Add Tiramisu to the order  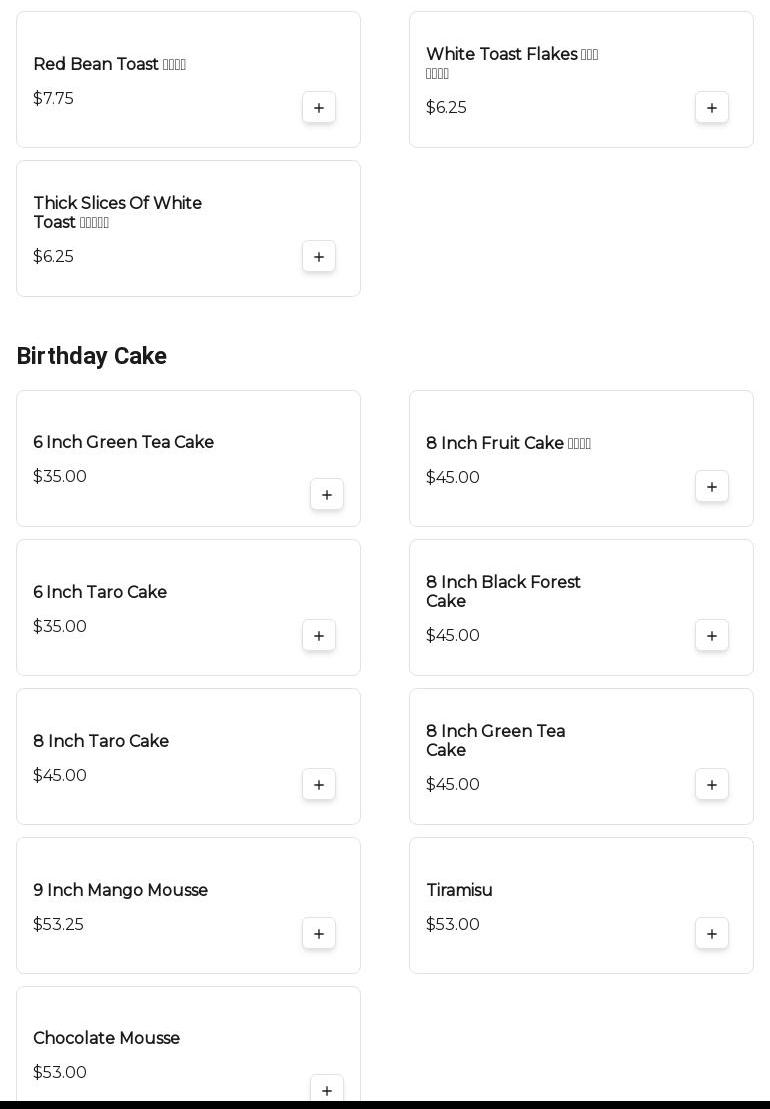(x=712, y=934)
